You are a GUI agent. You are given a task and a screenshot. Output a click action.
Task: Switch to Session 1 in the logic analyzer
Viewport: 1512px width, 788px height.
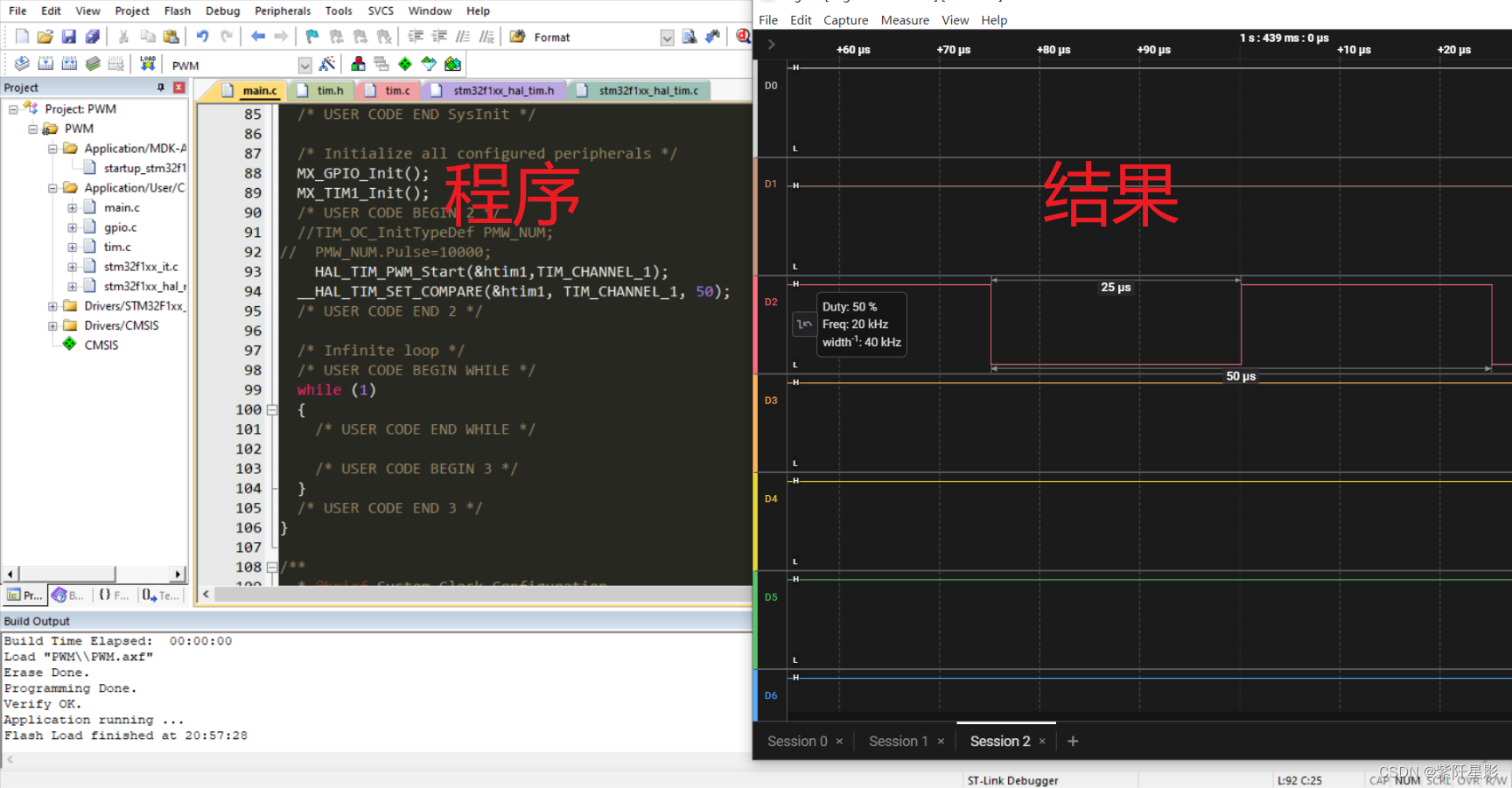coord(899,741)
